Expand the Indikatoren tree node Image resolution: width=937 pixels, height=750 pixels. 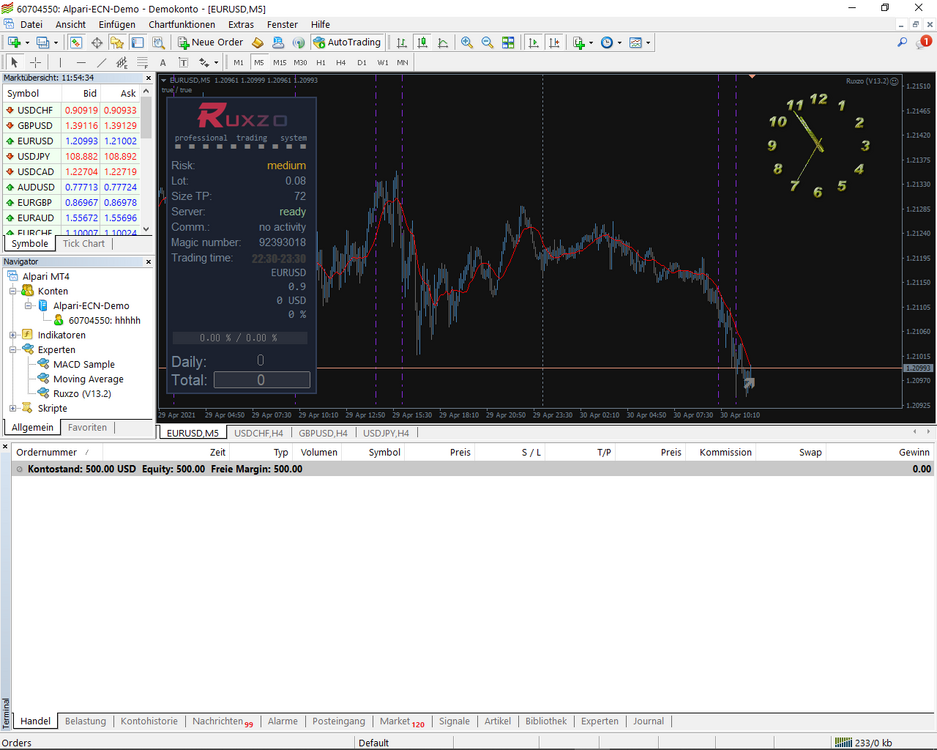point(13,335)
